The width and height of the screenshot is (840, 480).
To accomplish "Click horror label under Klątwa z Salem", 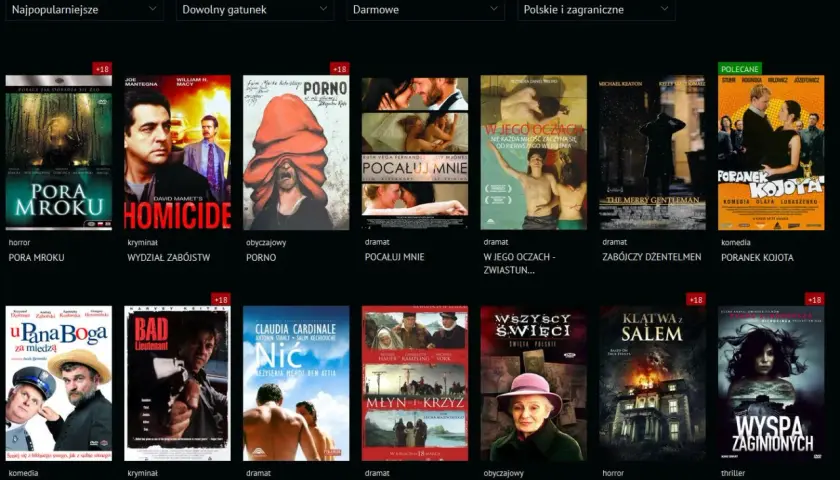I will 613,474.
